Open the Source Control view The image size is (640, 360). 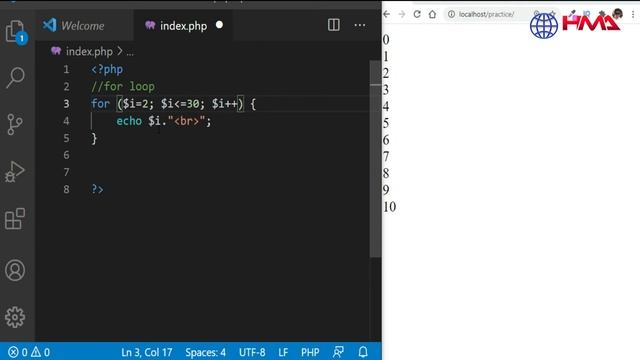[x=15, y=124]
